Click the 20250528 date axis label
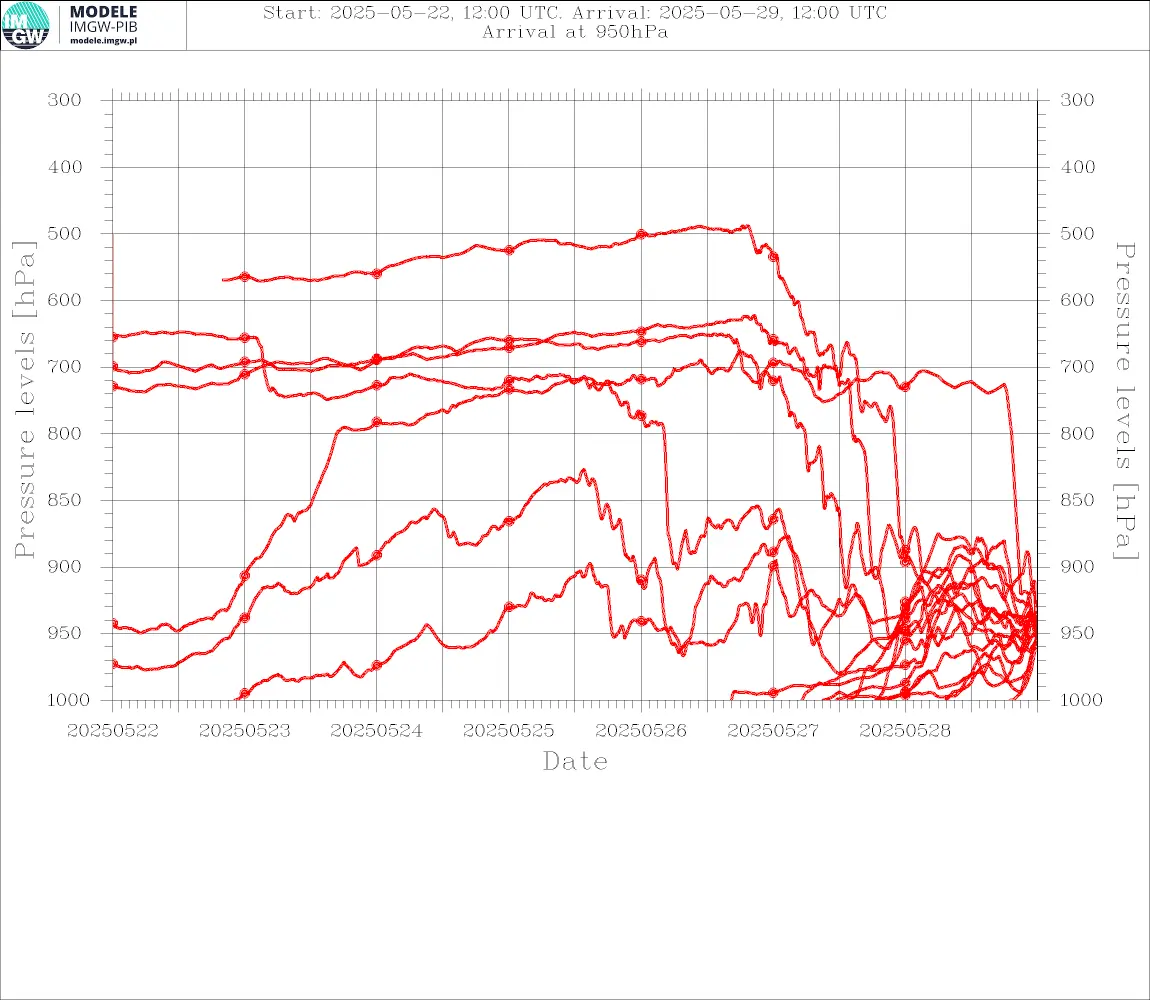The width and height of the screenshot is (1150, 1000). click(905, 731)
